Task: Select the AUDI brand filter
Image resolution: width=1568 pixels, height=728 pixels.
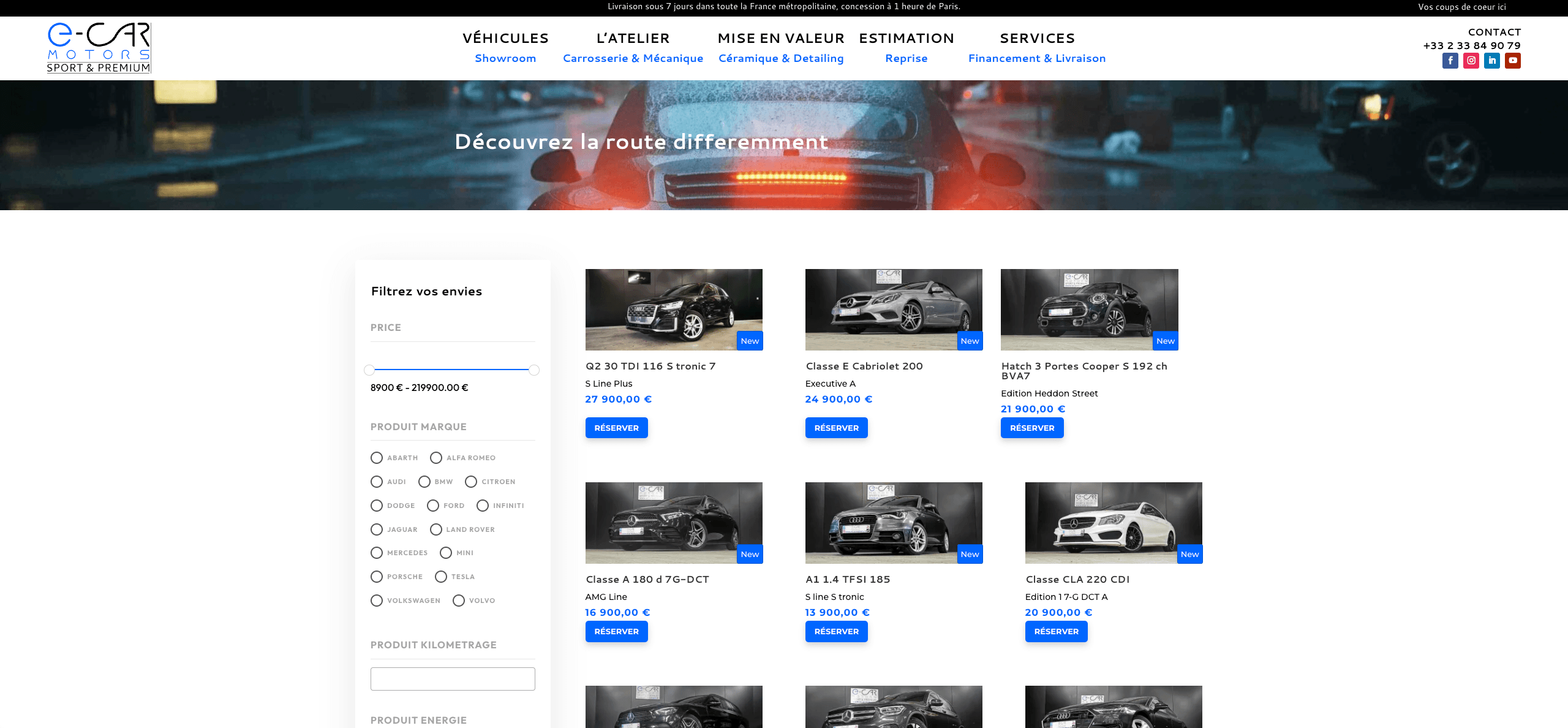Action: [x=376, y=482]
